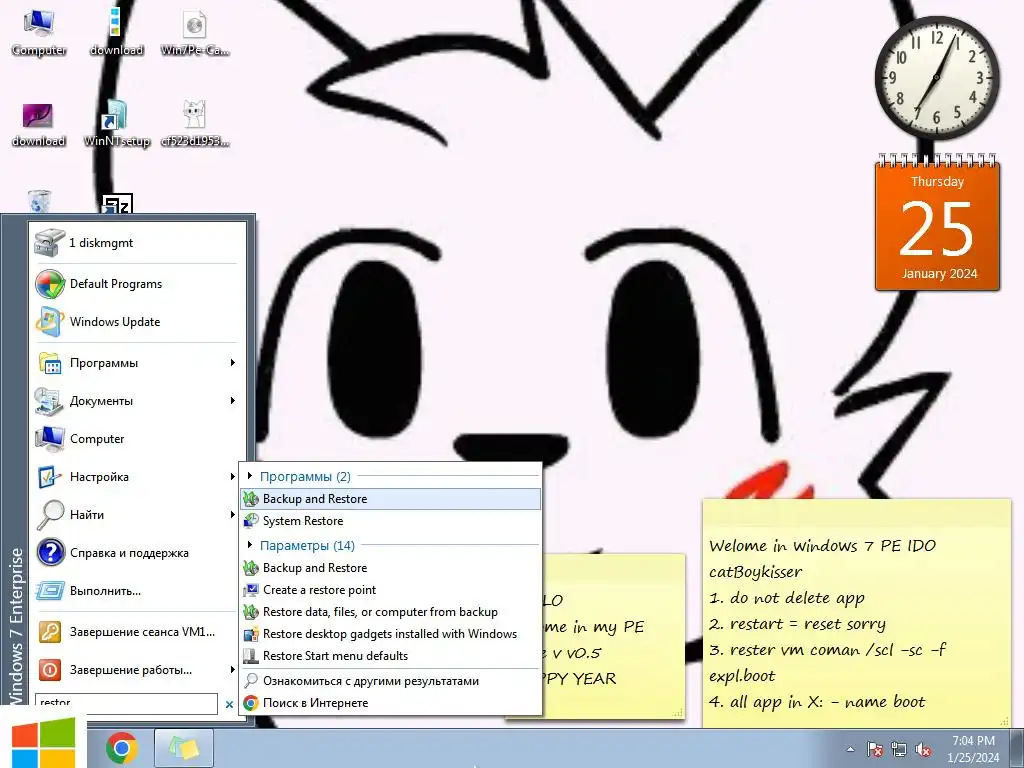This screenshot has height=768, width=1024.
Task: Open the cf523d1953... cat image file
Action: 194,124
